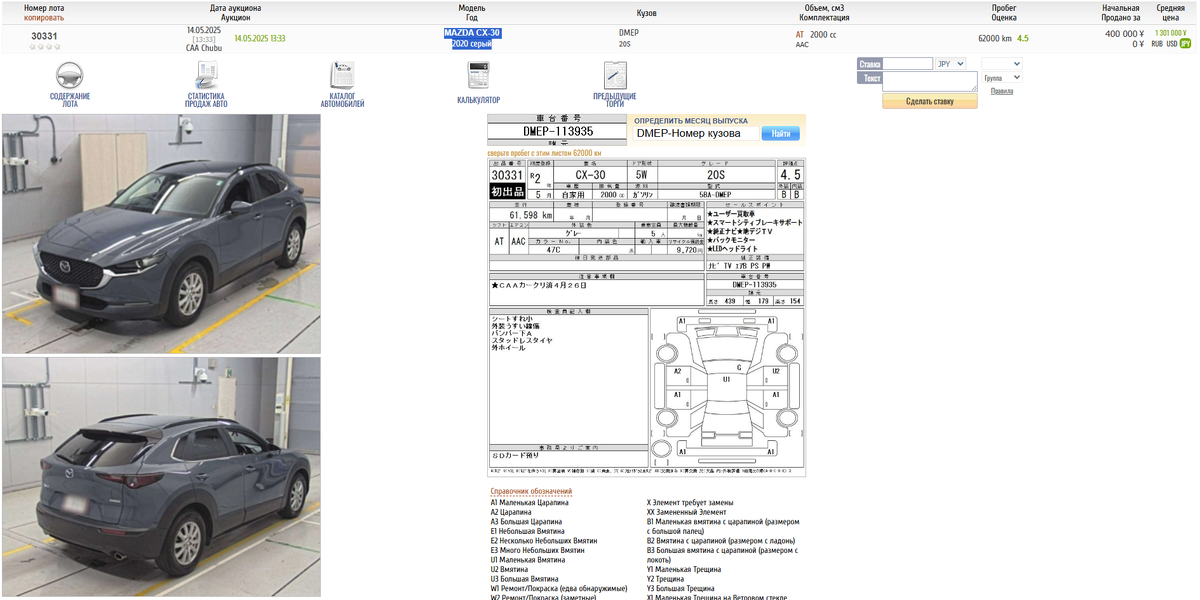1200x600 pixels.
Task: Open the 'Правила' rules link
Action: 1001,91
